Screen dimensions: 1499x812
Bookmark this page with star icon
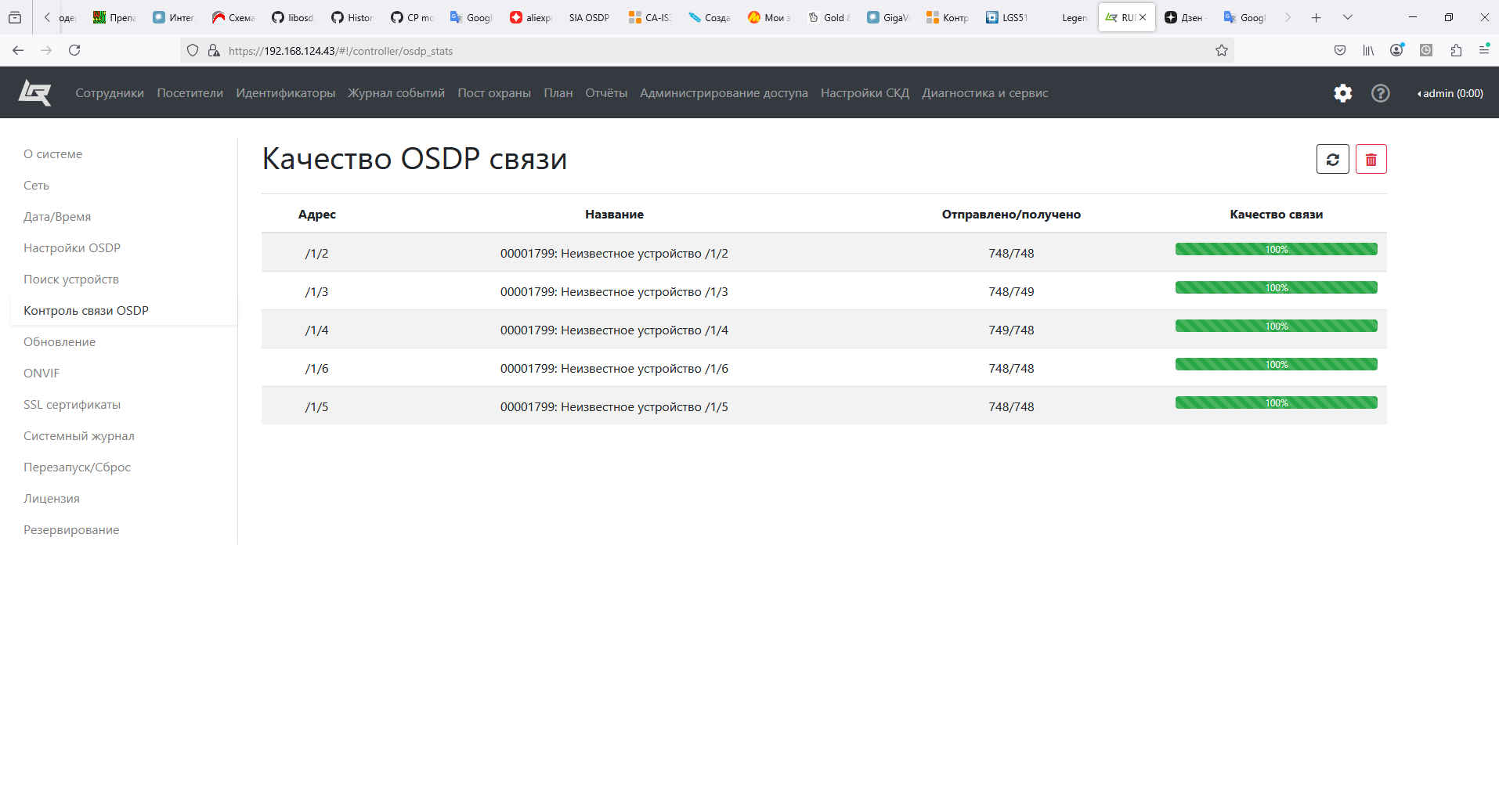click(1221, 51)
